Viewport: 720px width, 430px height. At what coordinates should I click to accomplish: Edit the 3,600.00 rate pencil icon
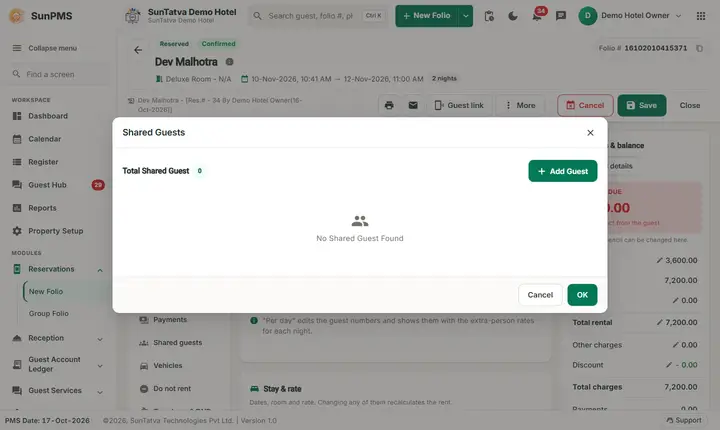(659, 260)
